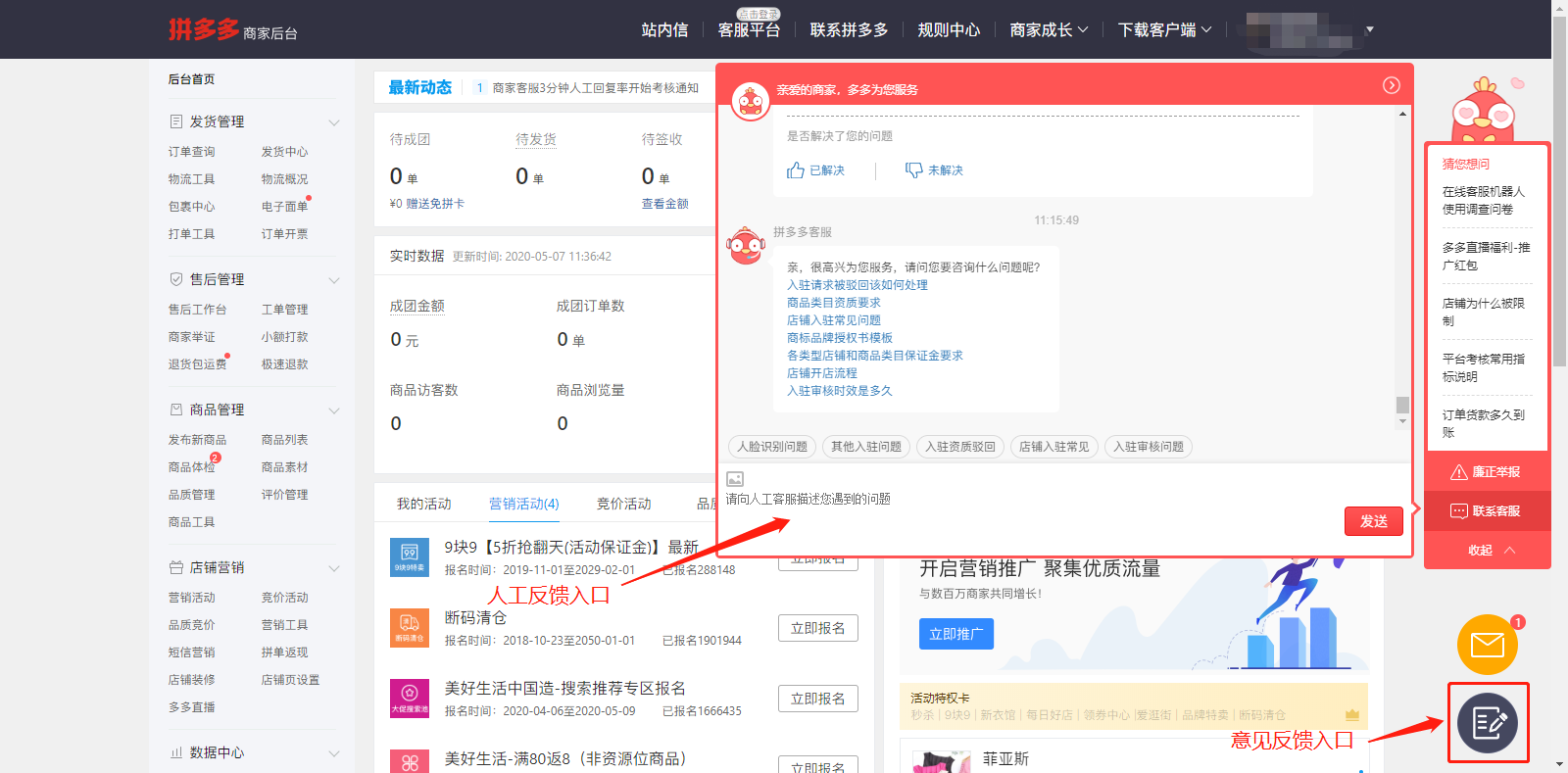Collapse the 店铺营销 section chevron
The height and width of the screenshot is (773, 1568).
(333, 568)
